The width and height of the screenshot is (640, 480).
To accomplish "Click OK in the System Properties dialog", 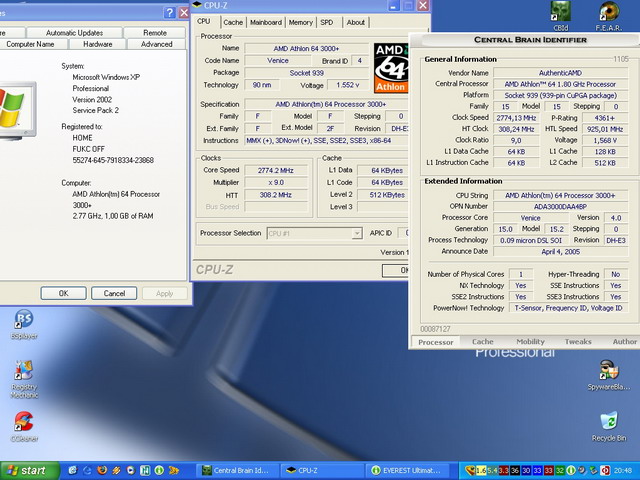I will pos(63,293).
